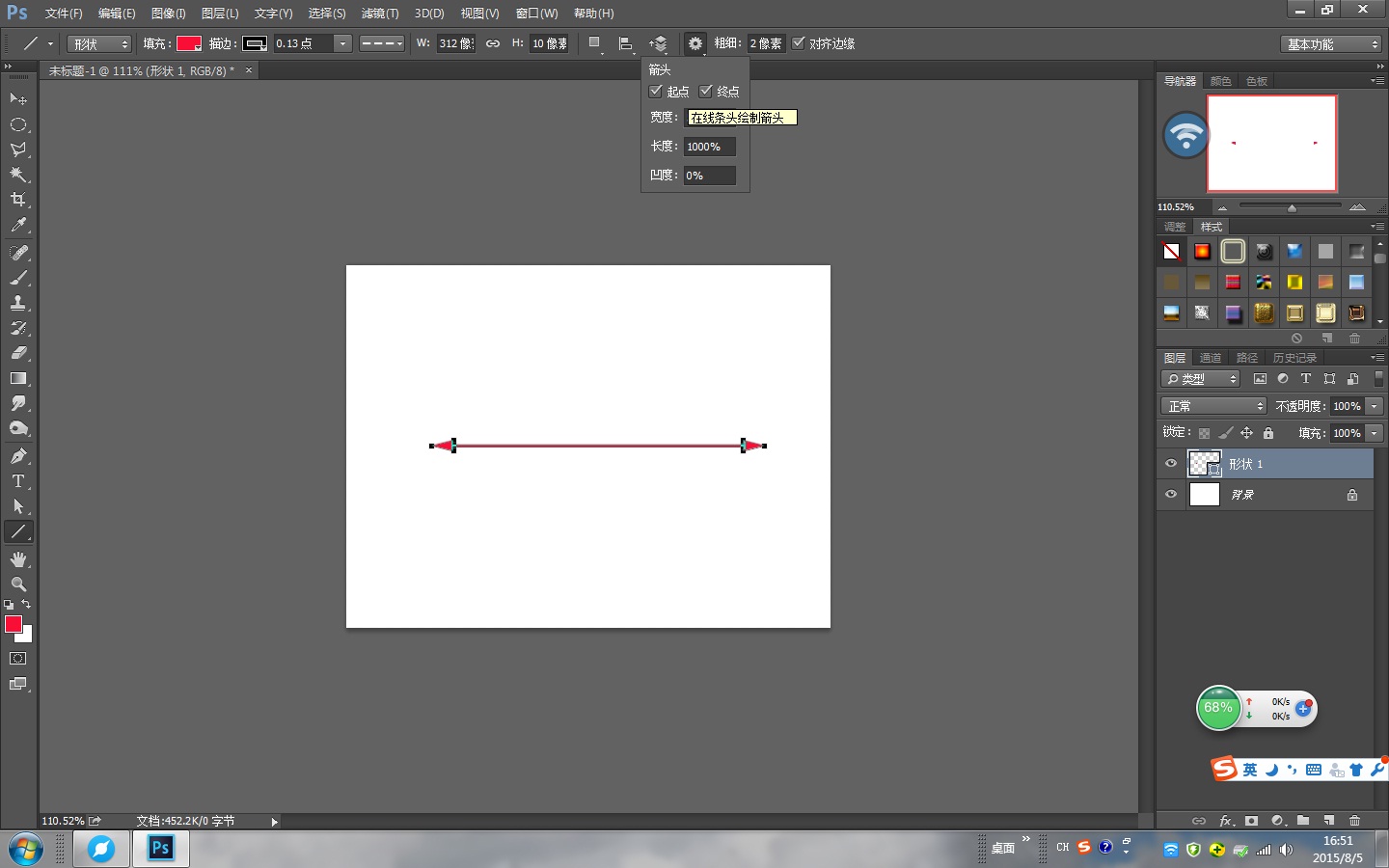Select the Pen tool
1389x868 pixels.
[x=18, y=456]
